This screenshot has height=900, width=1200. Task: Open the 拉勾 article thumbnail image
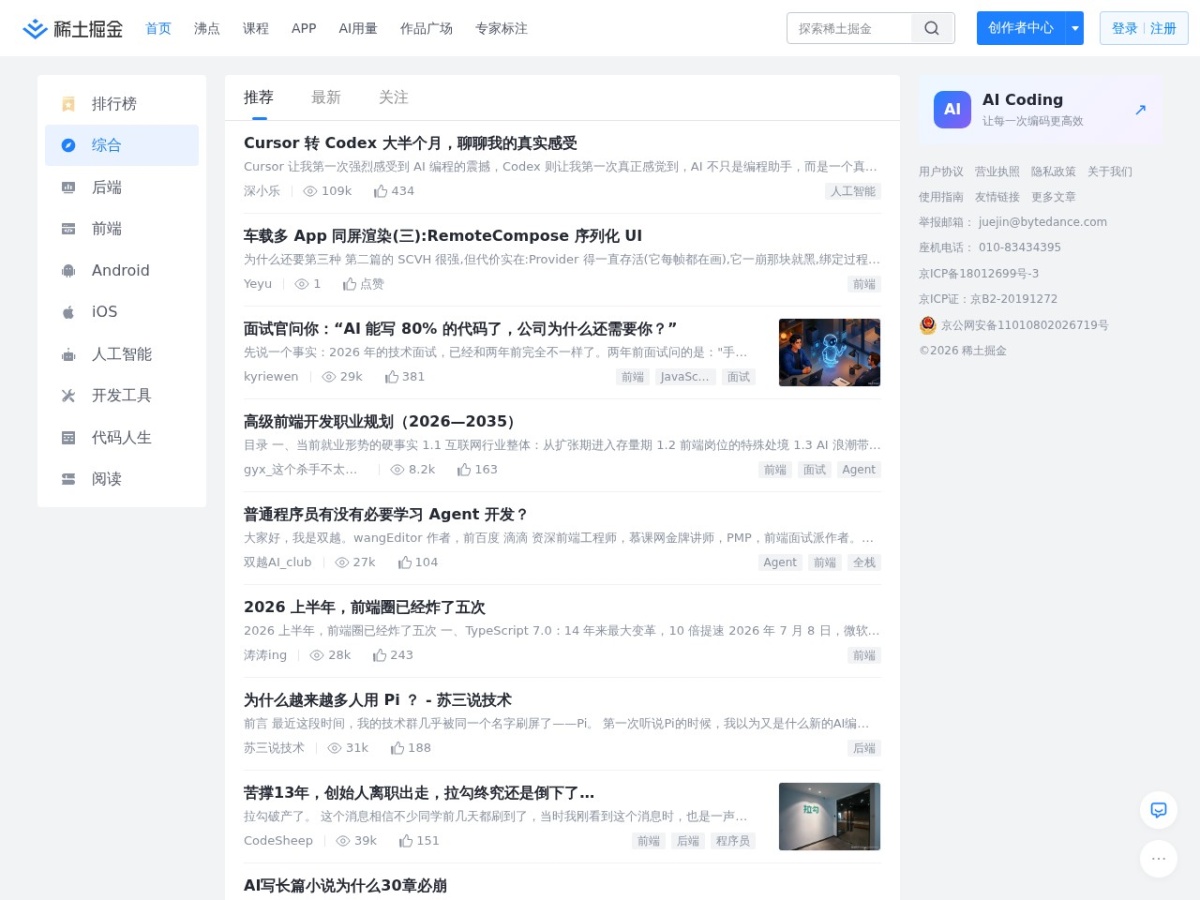coord(830,817)
